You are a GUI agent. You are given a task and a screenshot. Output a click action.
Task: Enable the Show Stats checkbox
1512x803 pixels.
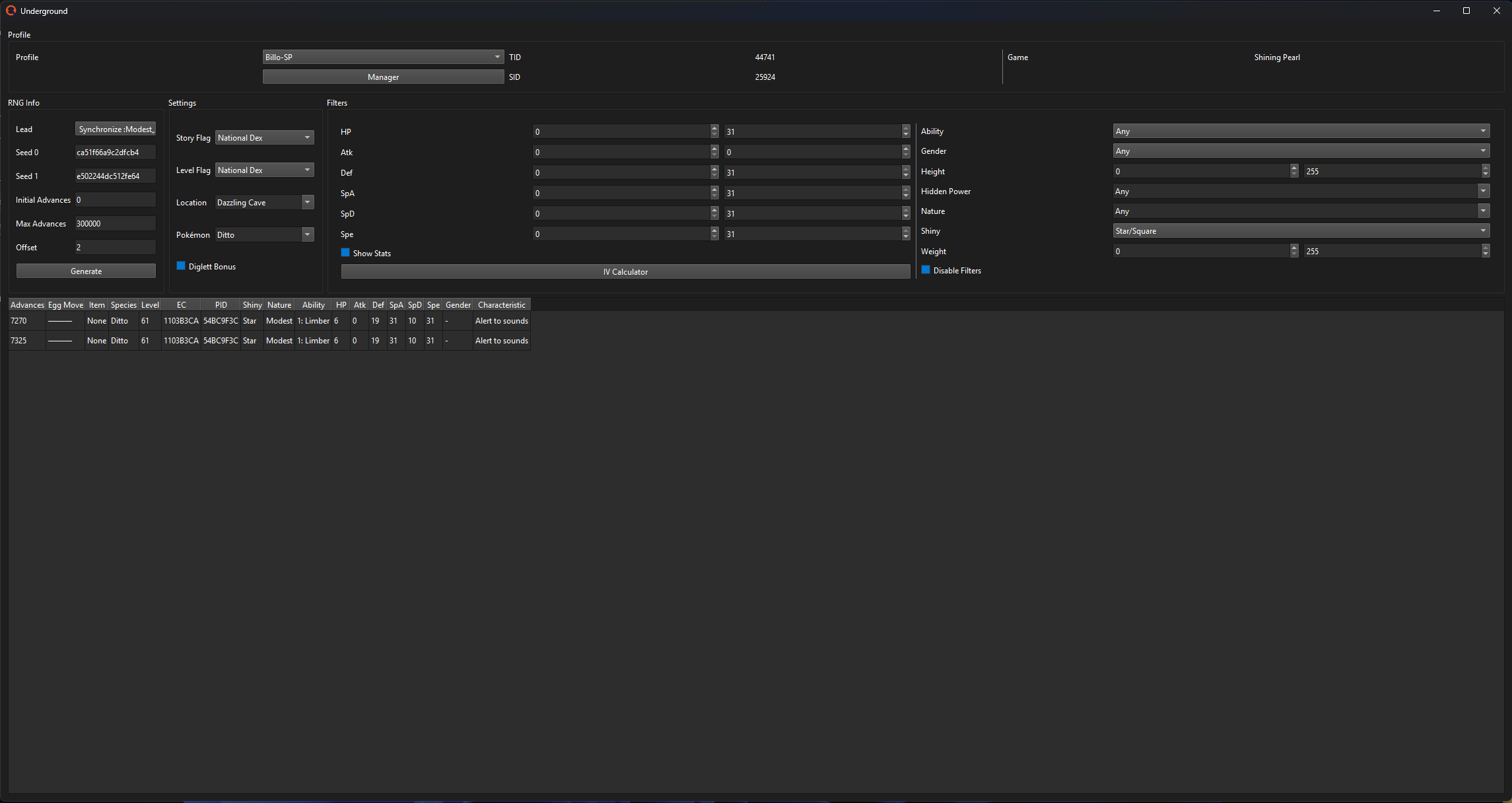coord(345,253)
